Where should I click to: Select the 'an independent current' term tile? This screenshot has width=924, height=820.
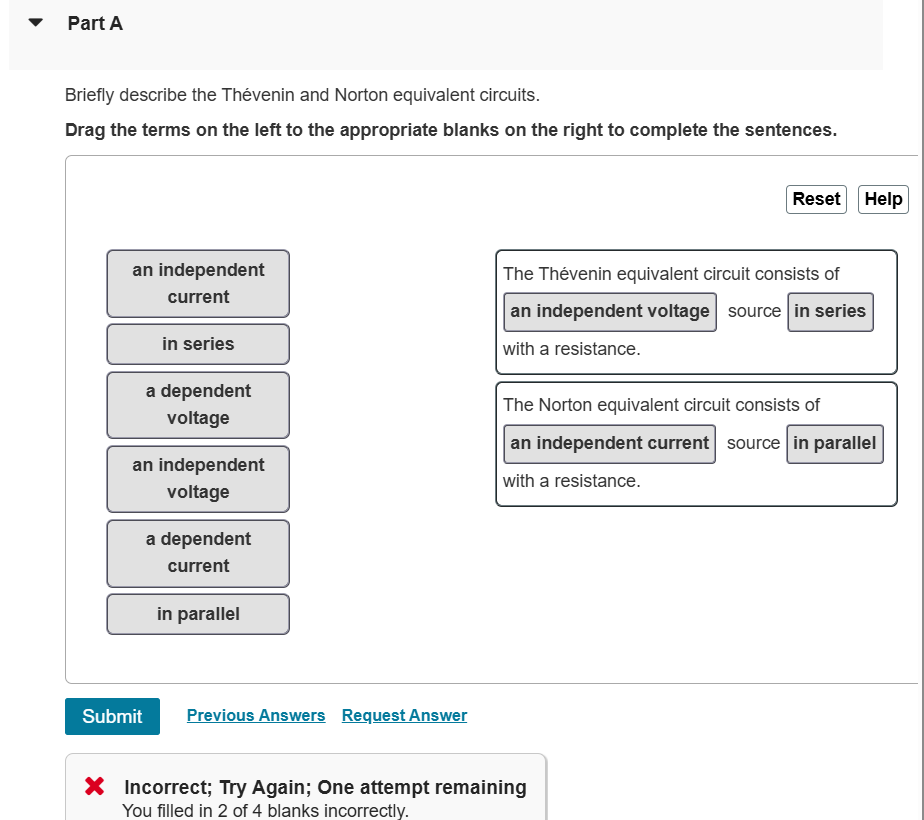pyautogui.click(x=197, y=283)
